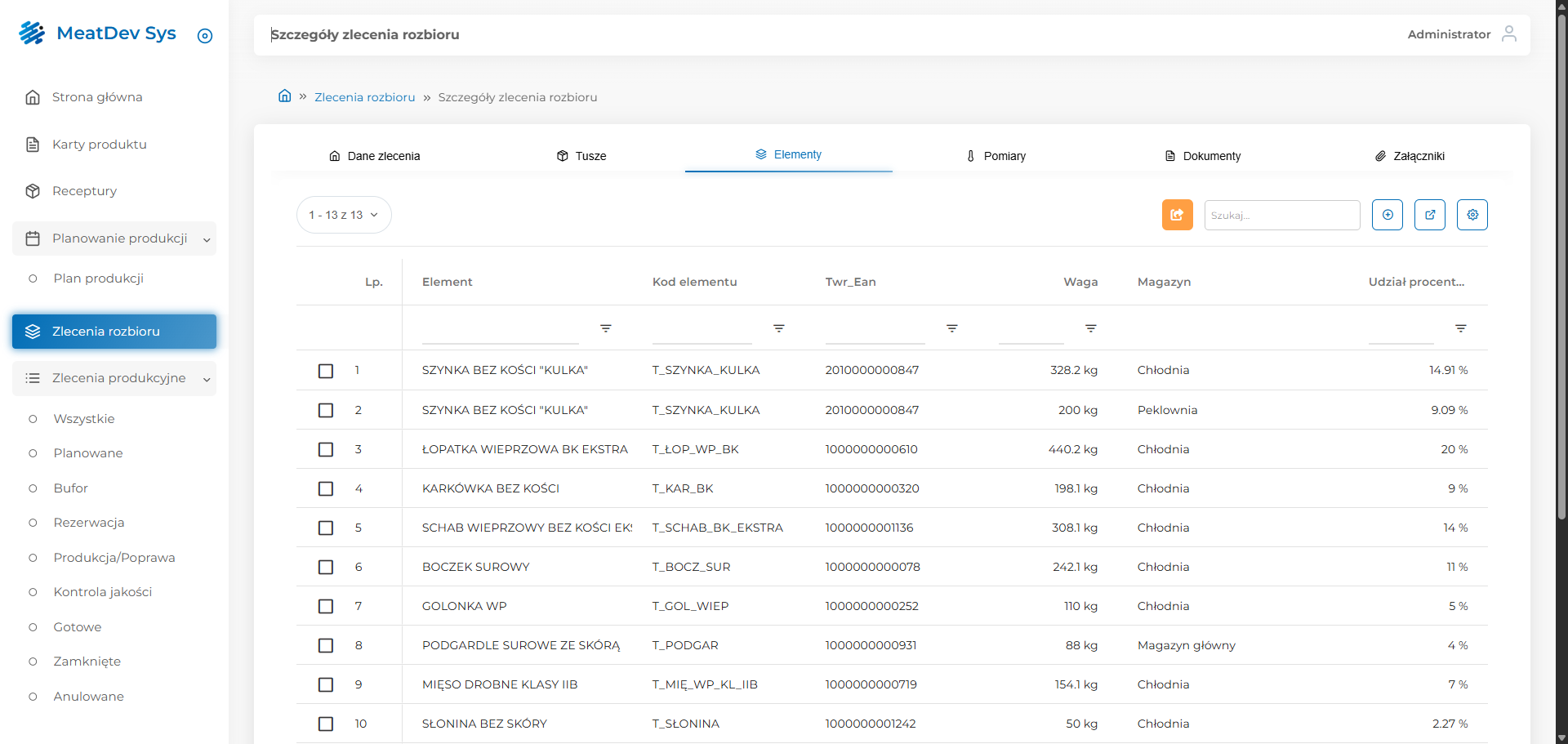Screen dimensions: 1568x744
Task: Click the add element plus icon
Action: [1387, 215]
